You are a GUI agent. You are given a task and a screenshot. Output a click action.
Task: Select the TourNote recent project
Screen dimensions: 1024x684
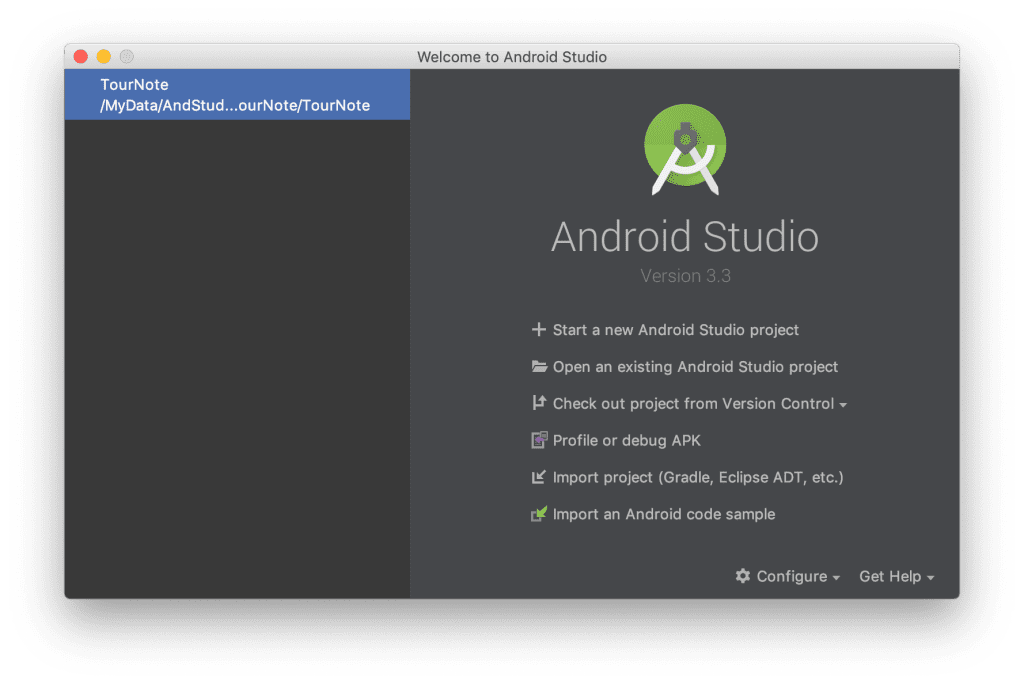(237, 95)
